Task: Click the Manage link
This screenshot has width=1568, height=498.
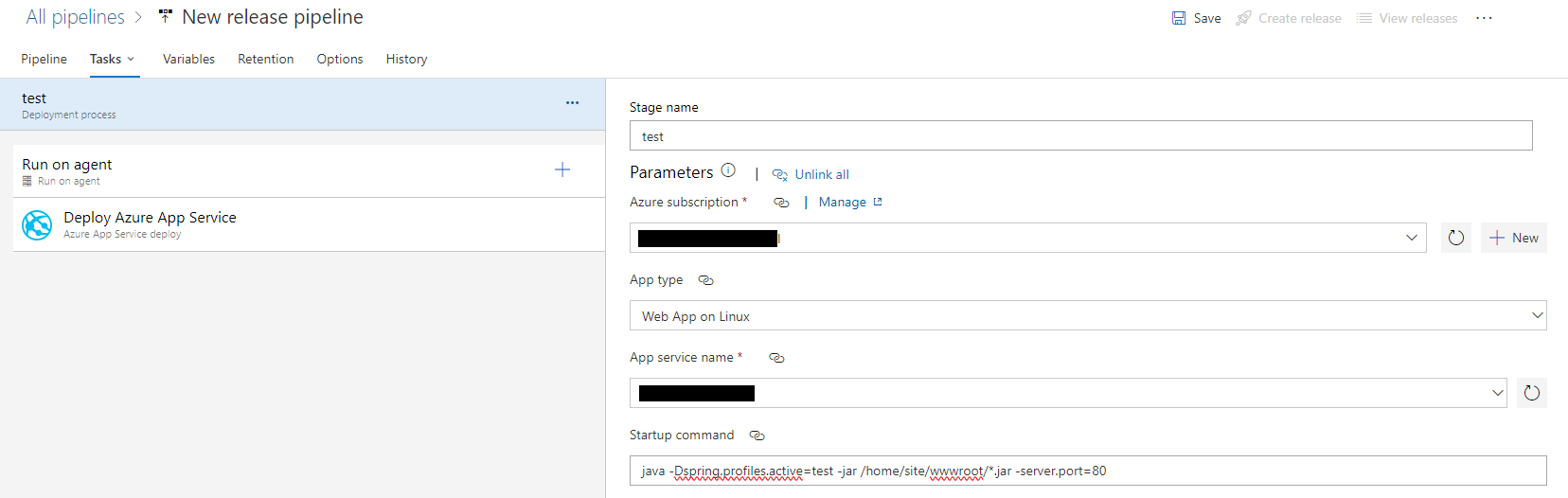Action: click(842, 202)
